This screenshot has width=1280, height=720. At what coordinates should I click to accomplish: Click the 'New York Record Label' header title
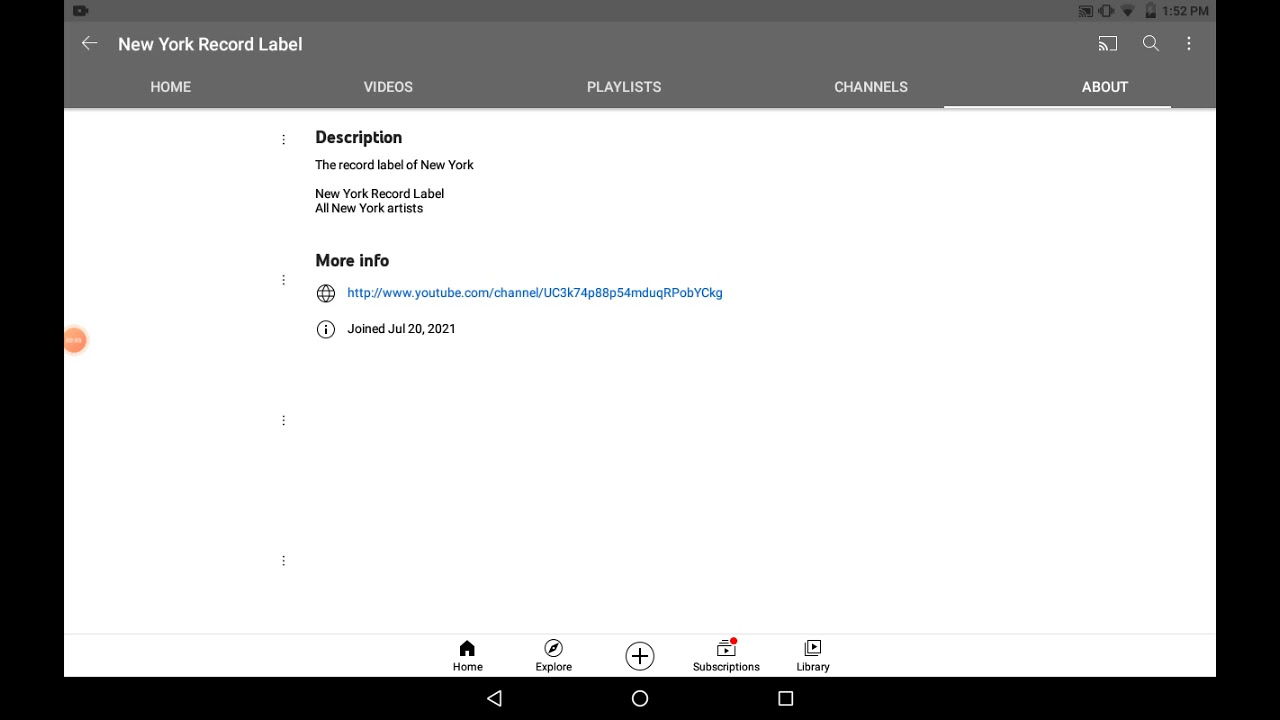pos(210,44)
